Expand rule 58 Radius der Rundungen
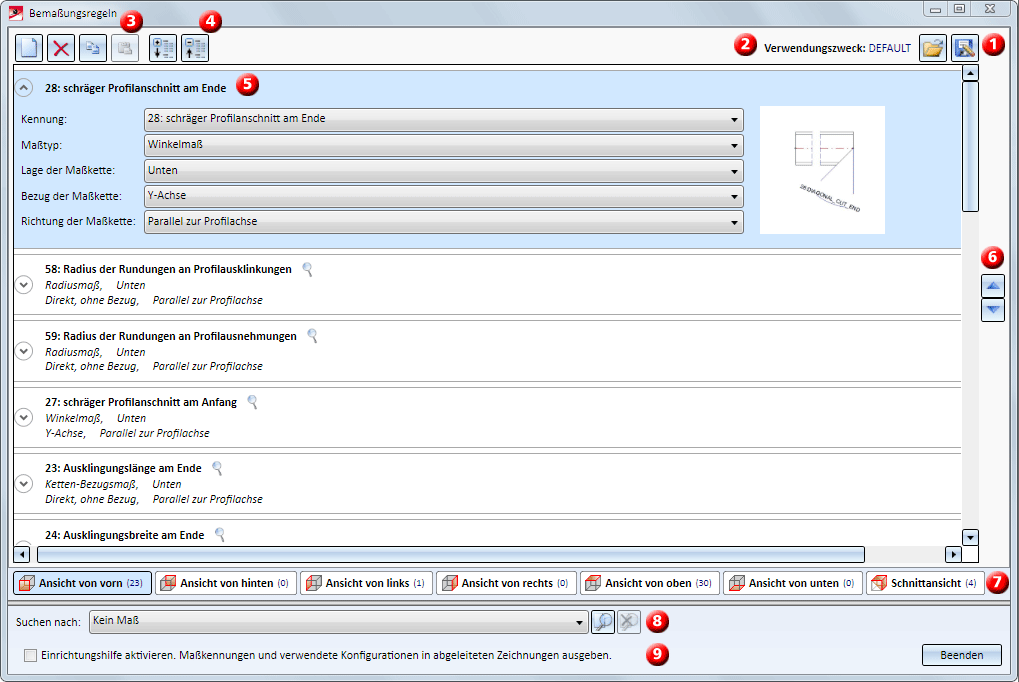Image resolution: width=1019 pixels, height=682 pixels. click(x=24, y=285)
